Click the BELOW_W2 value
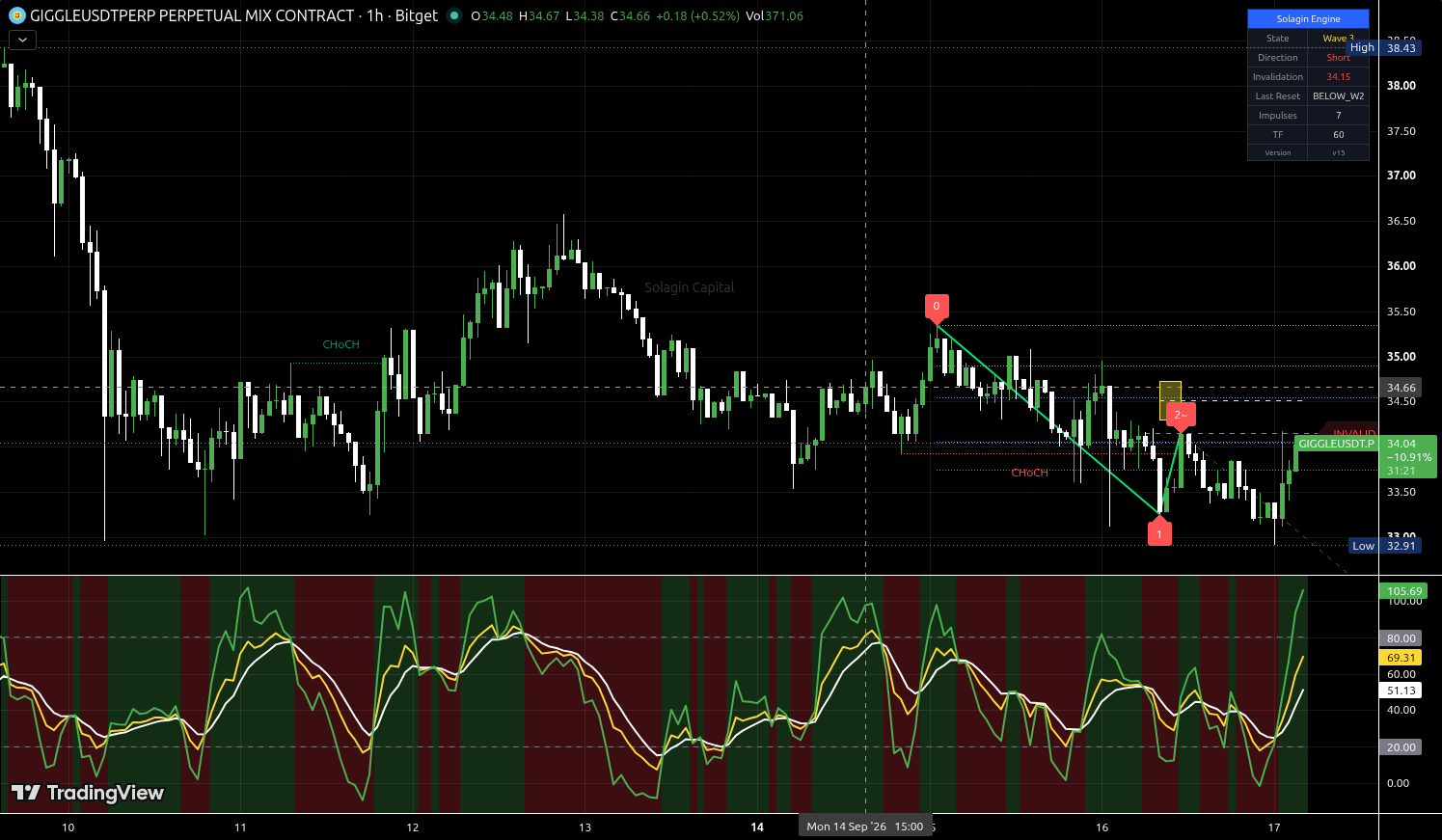Viewport: 1442px width, 840px height. tap(1338, 96)
